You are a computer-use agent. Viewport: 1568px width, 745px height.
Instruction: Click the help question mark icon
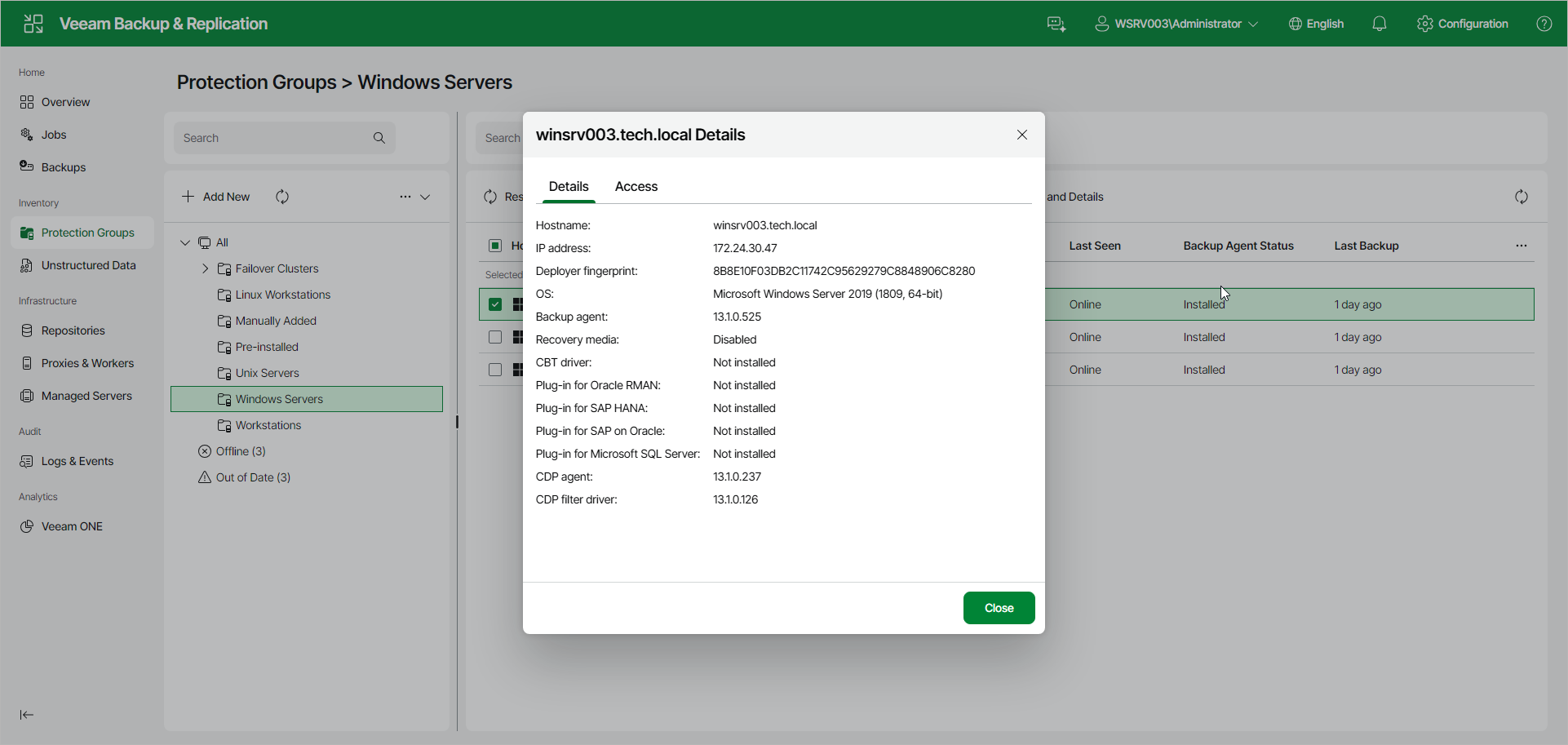click(1544, 24)
